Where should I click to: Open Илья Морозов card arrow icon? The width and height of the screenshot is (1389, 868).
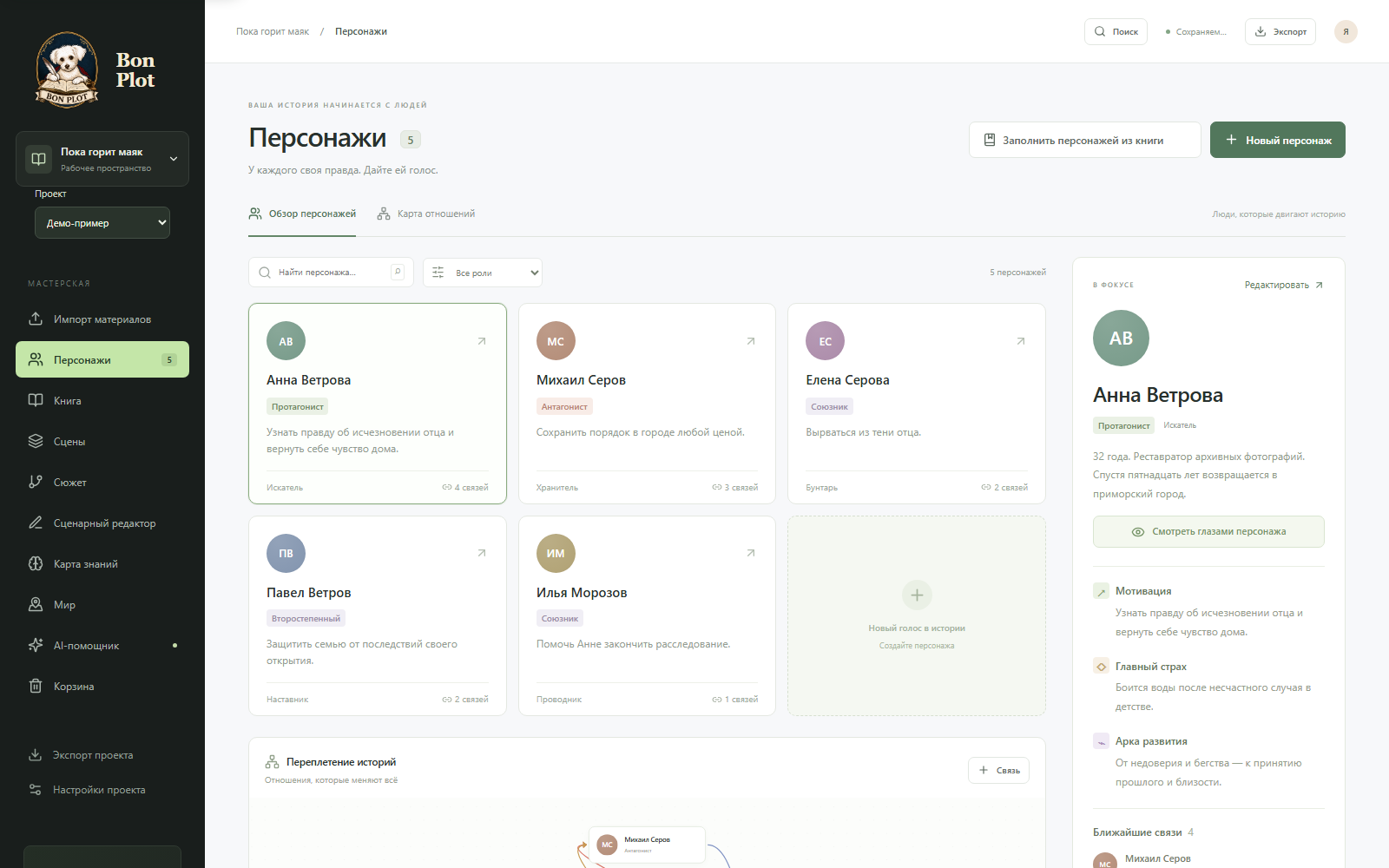[751, 553]
